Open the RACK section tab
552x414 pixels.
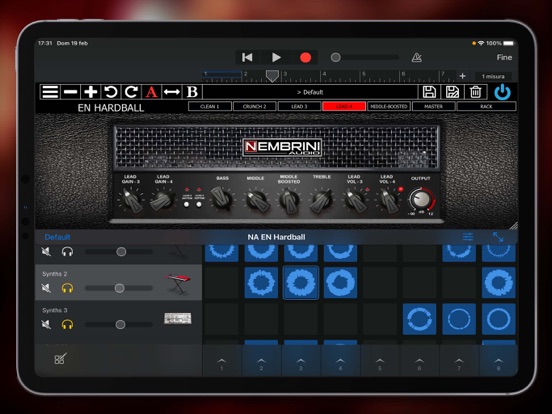487,106
